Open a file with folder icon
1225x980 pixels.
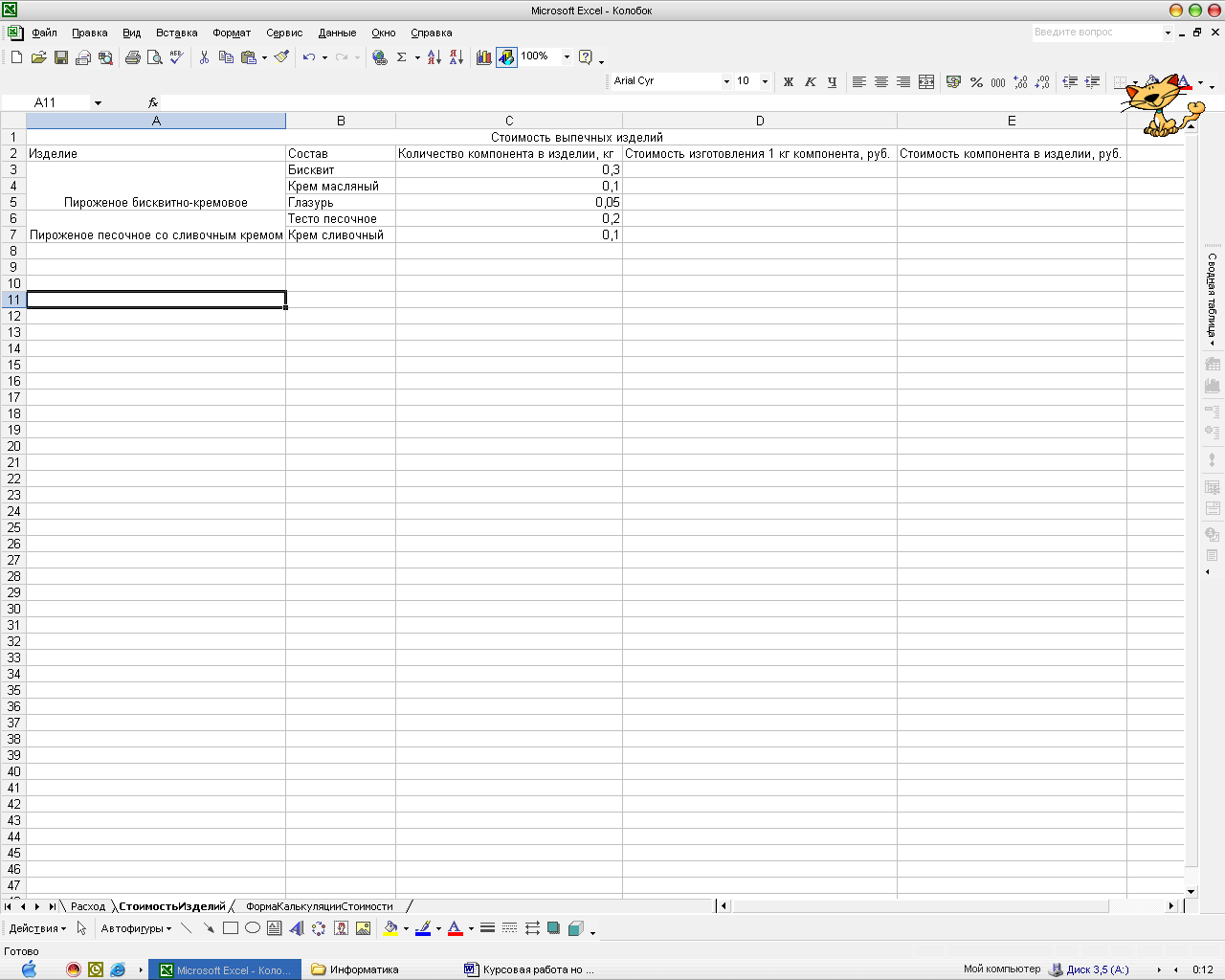tap(38, 57)
